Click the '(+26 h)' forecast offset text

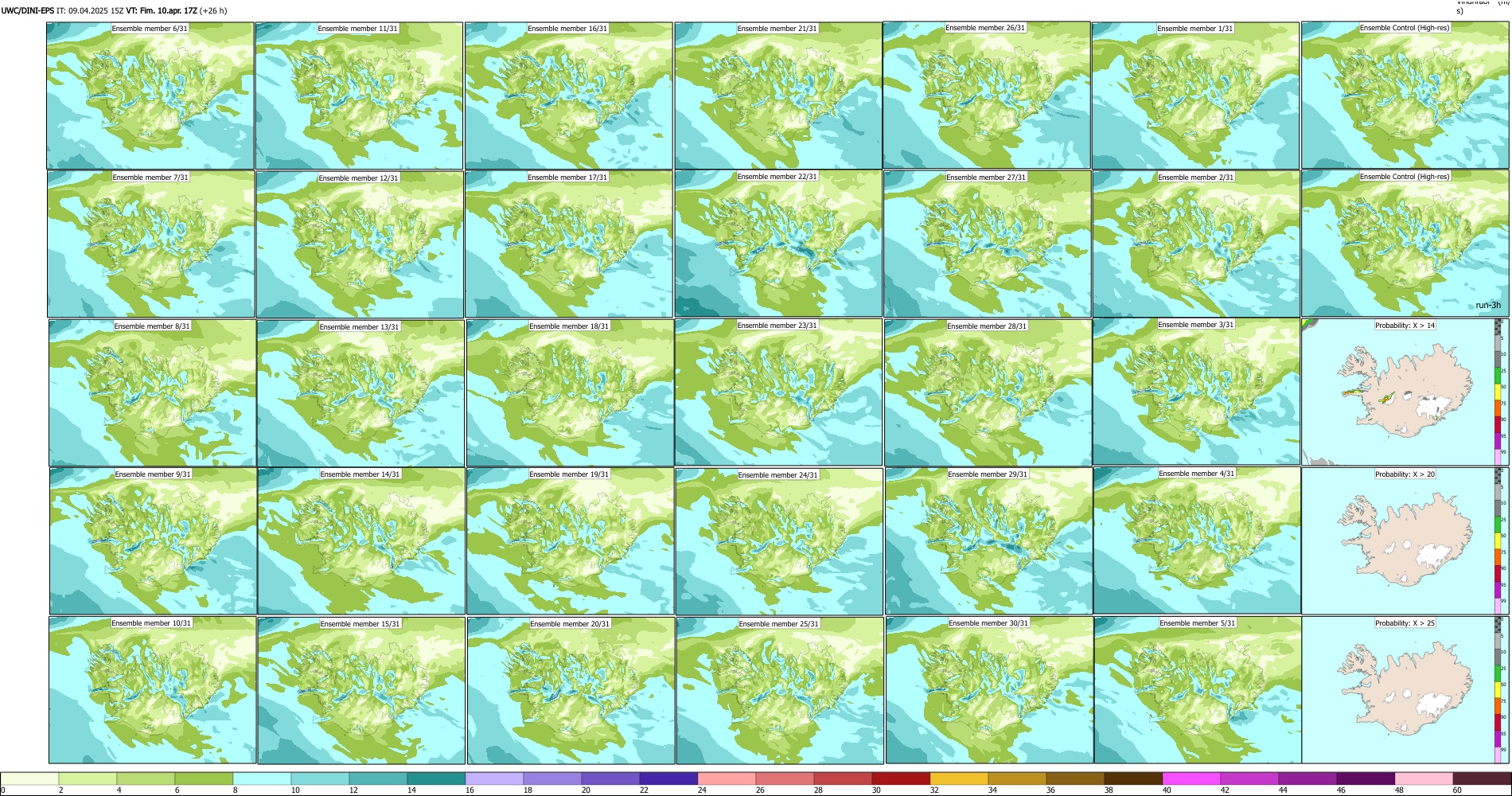pos(213,10)
